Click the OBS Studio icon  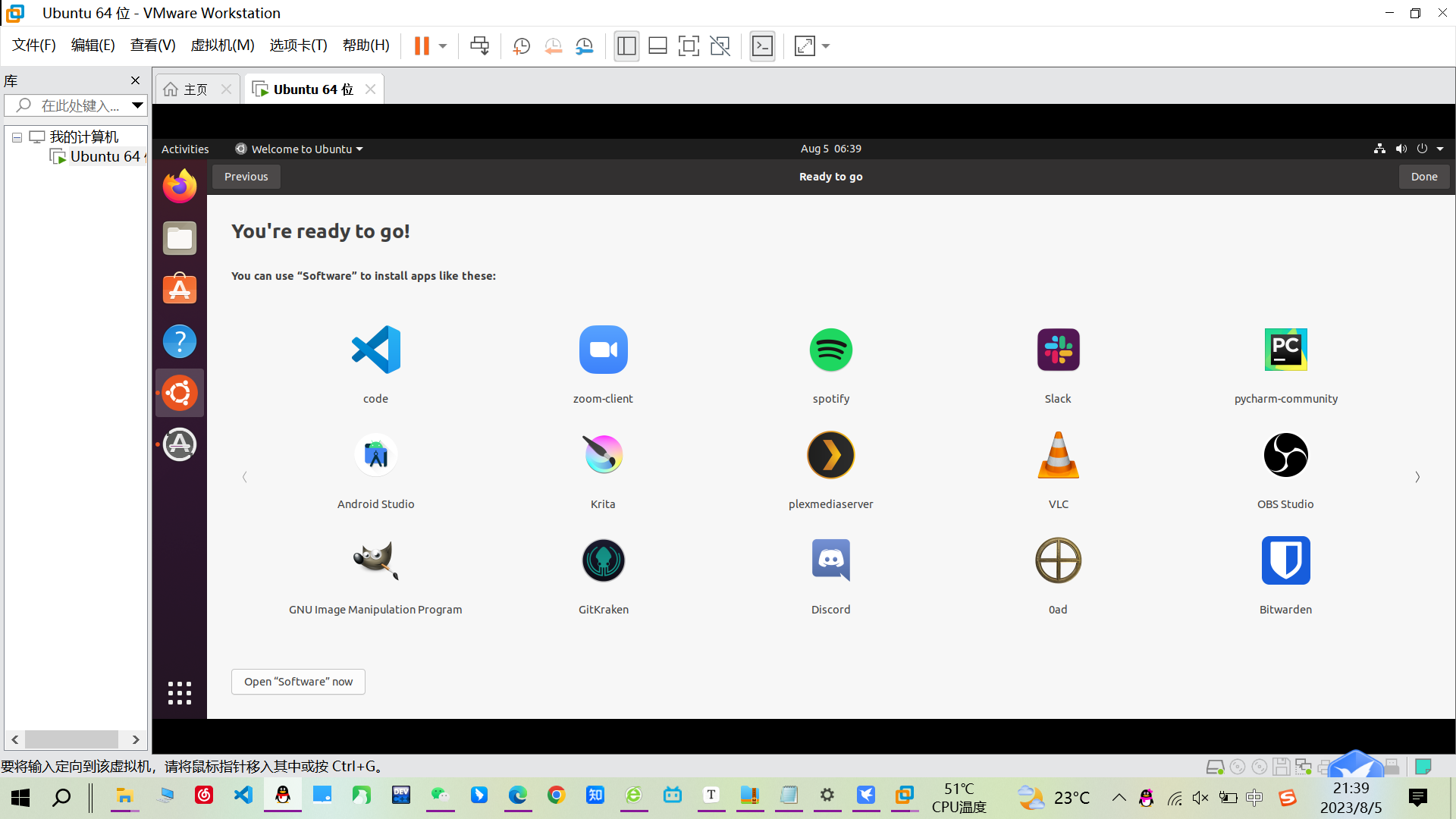(1285, 455)
